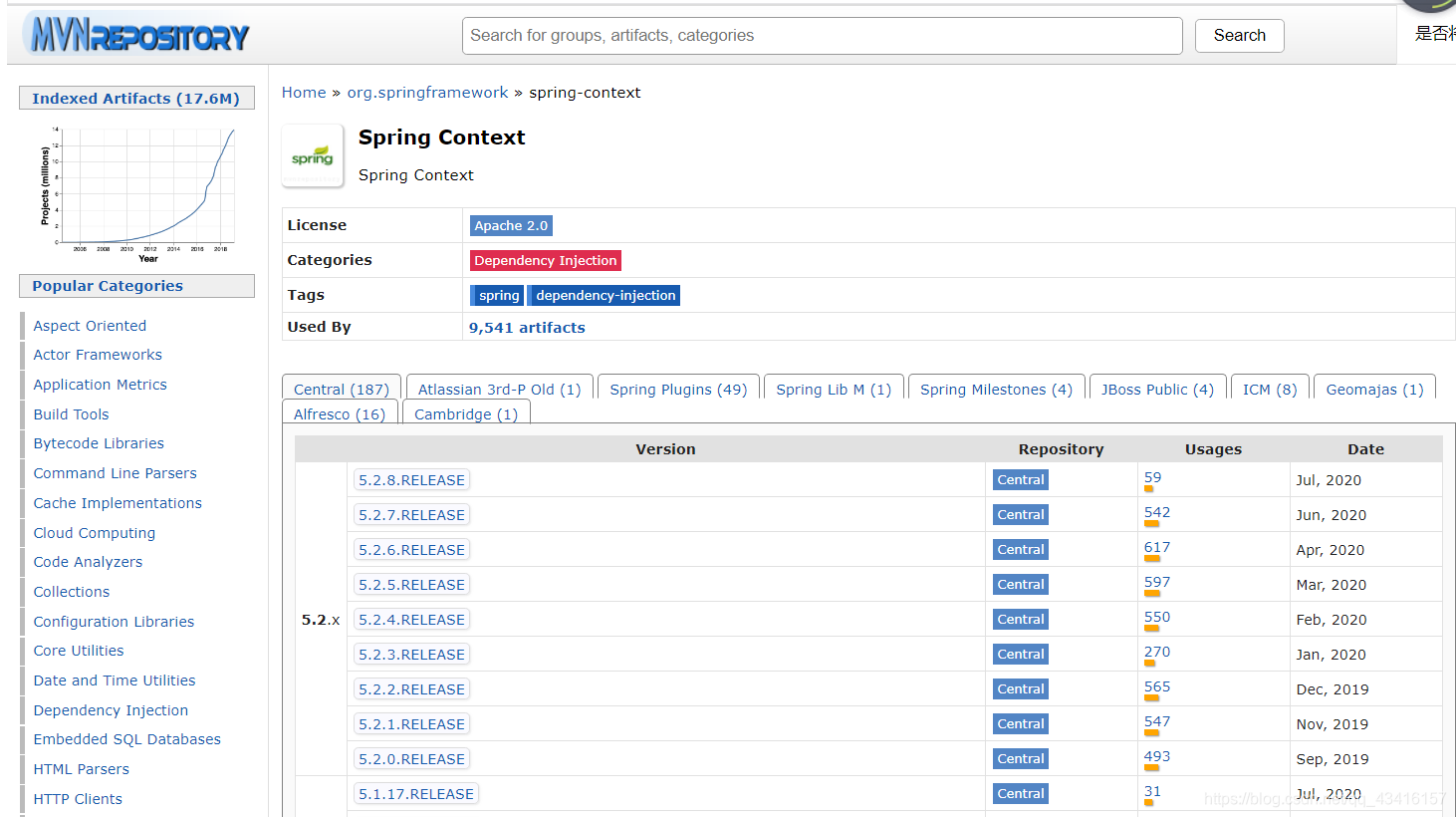
Task: Switch to Atlassian 3rd-P Old tab
Action: pyautogui.click(x=499, y=390)
